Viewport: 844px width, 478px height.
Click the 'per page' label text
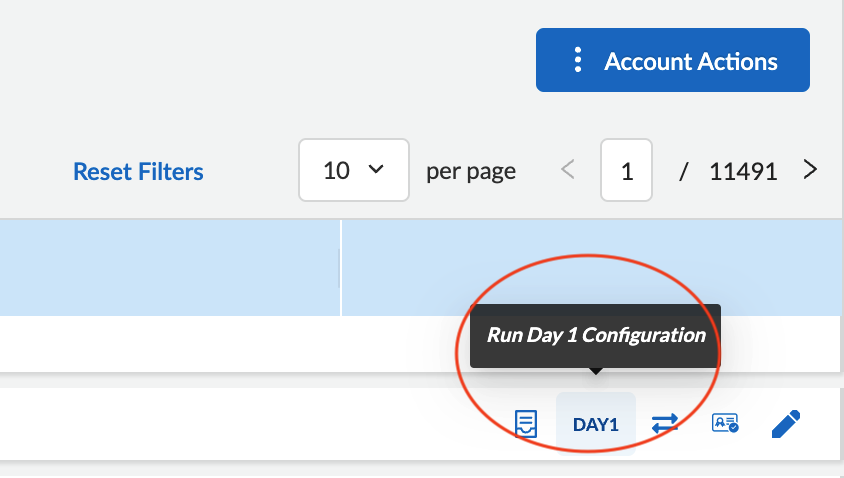click(x=471, y=171)
